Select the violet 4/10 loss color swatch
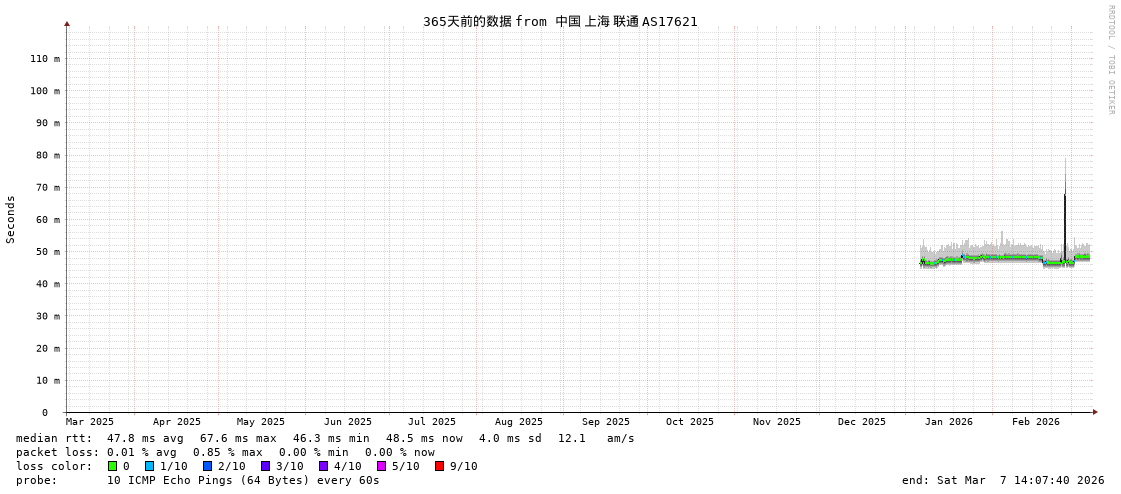Image resolution: width=1121 pixels, height=494 pixels. point(323,466)
